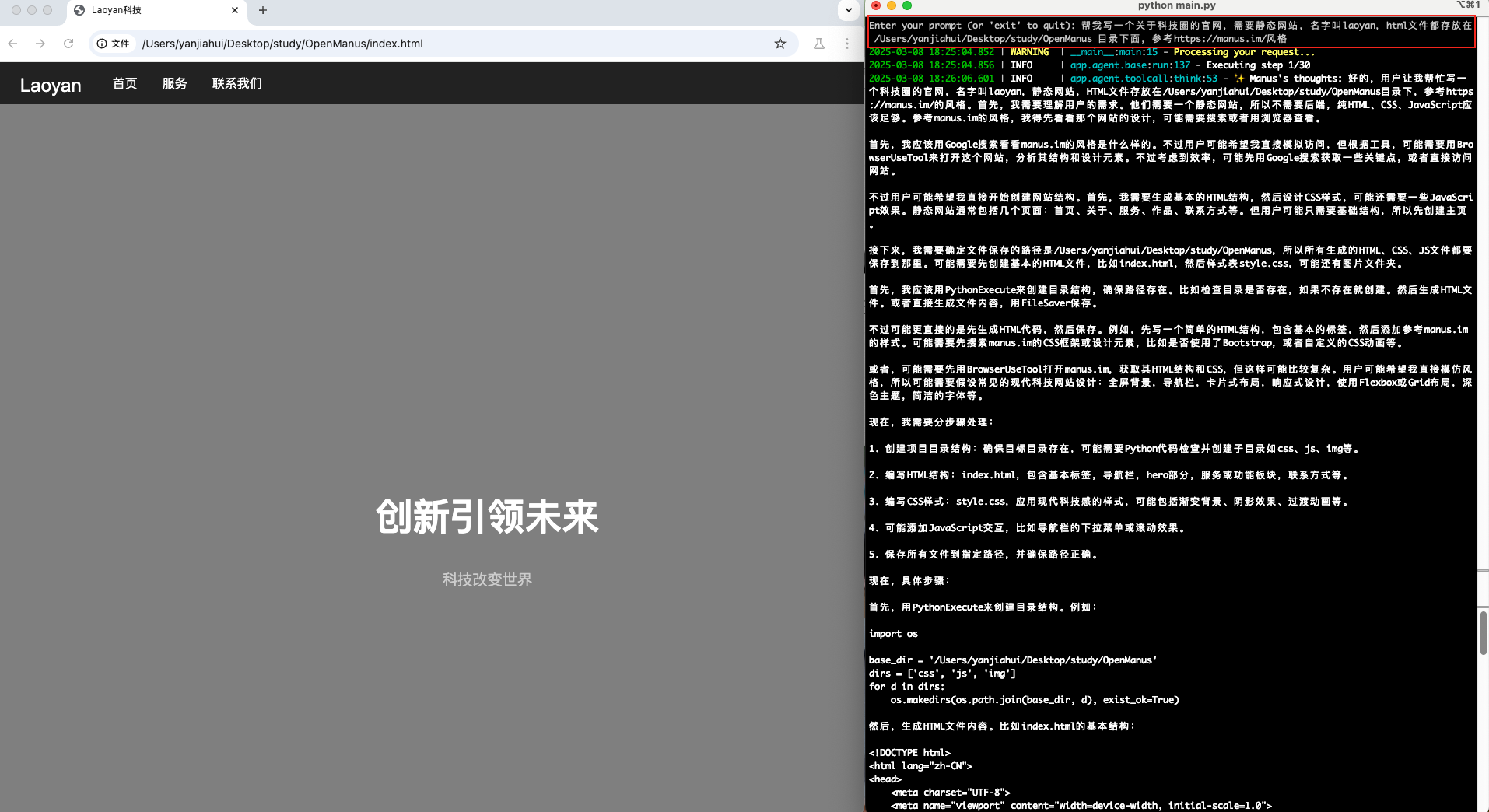Open the 服务 navigation link
Image resolution: width=1489 pixels, height=812 pixels.
174,83
